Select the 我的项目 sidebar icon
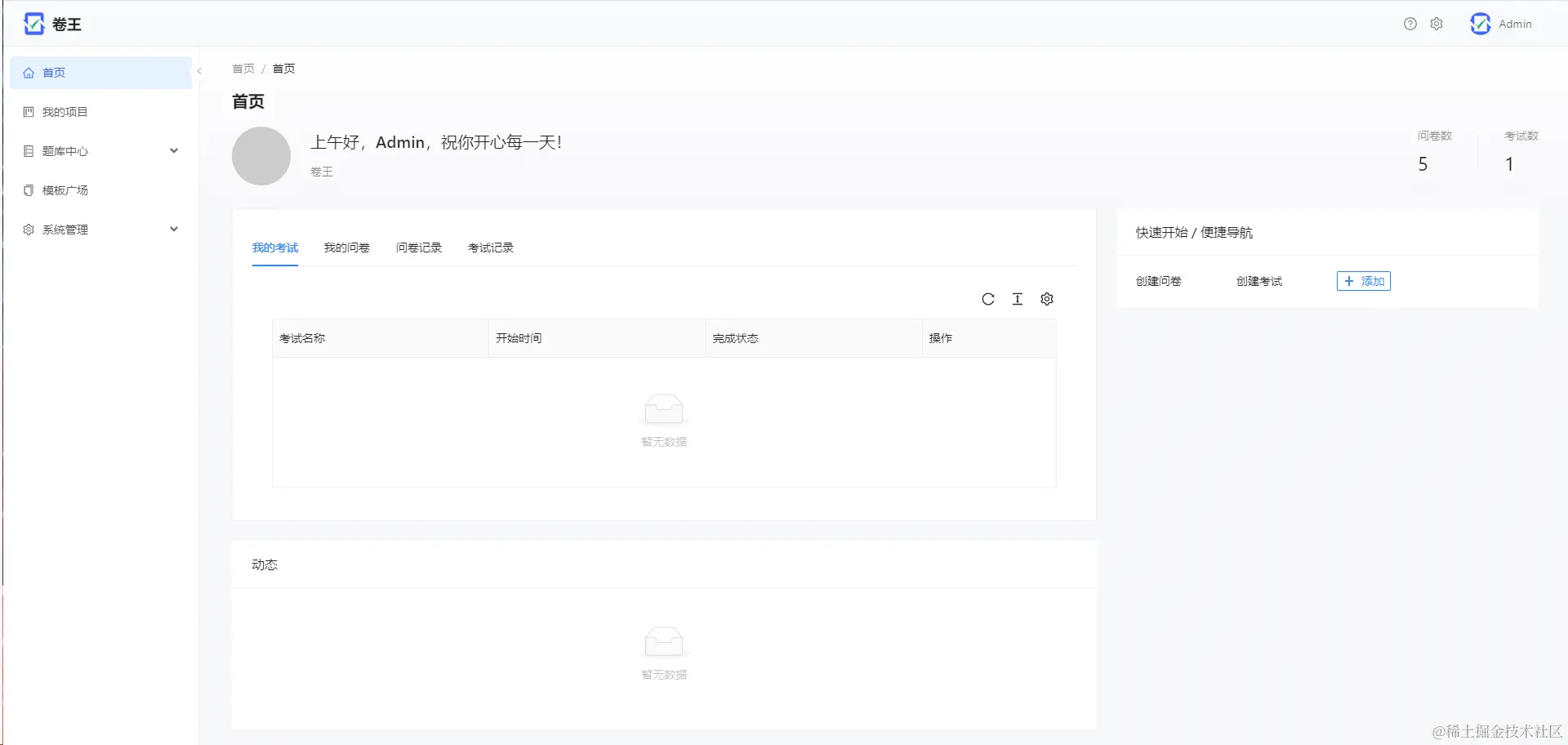This screenshot has width=1568, height=745. tap(29, 111)
